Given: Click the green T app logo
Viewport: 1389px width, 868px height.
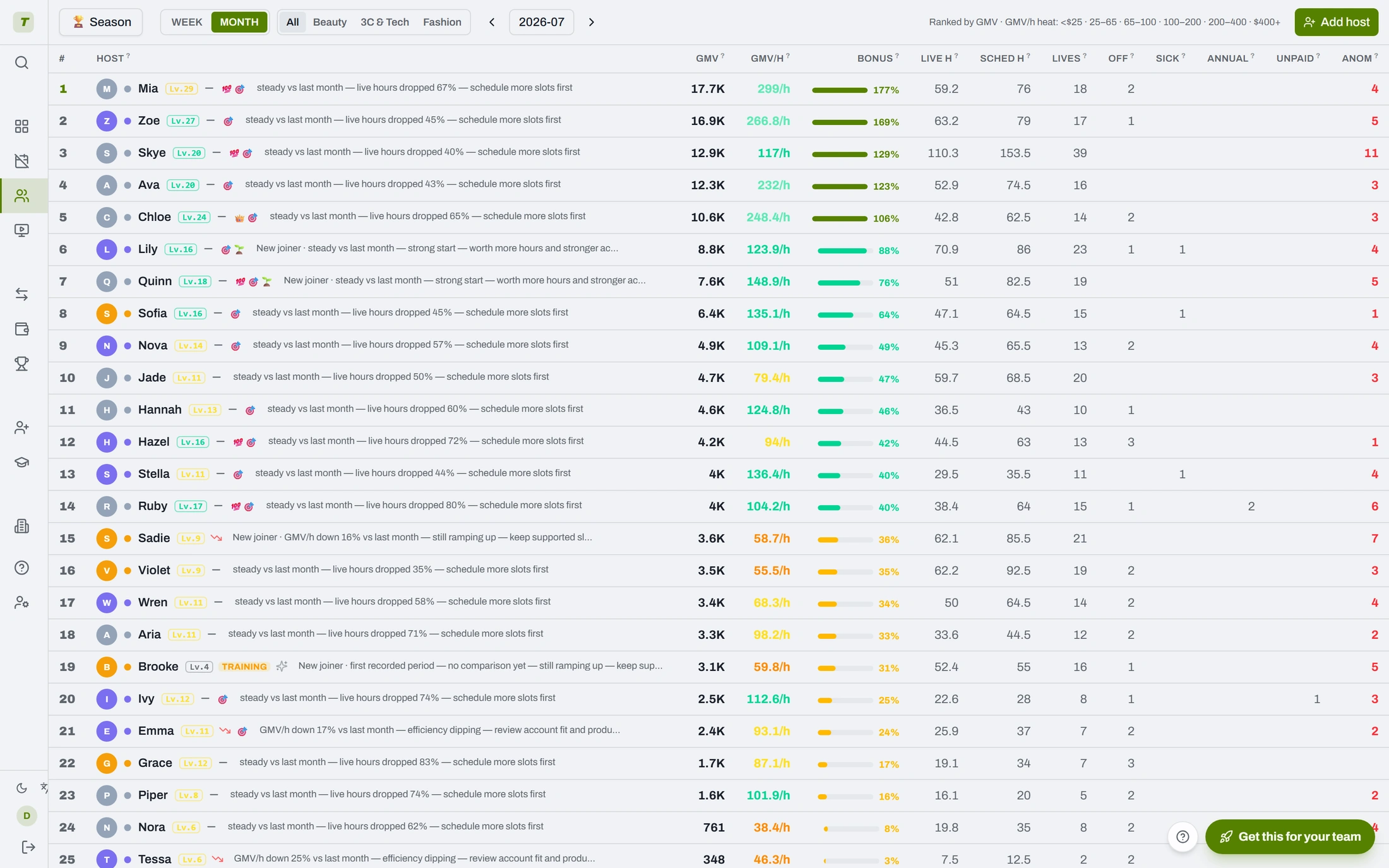Looking at the screenshot, I should click(24, 22).
